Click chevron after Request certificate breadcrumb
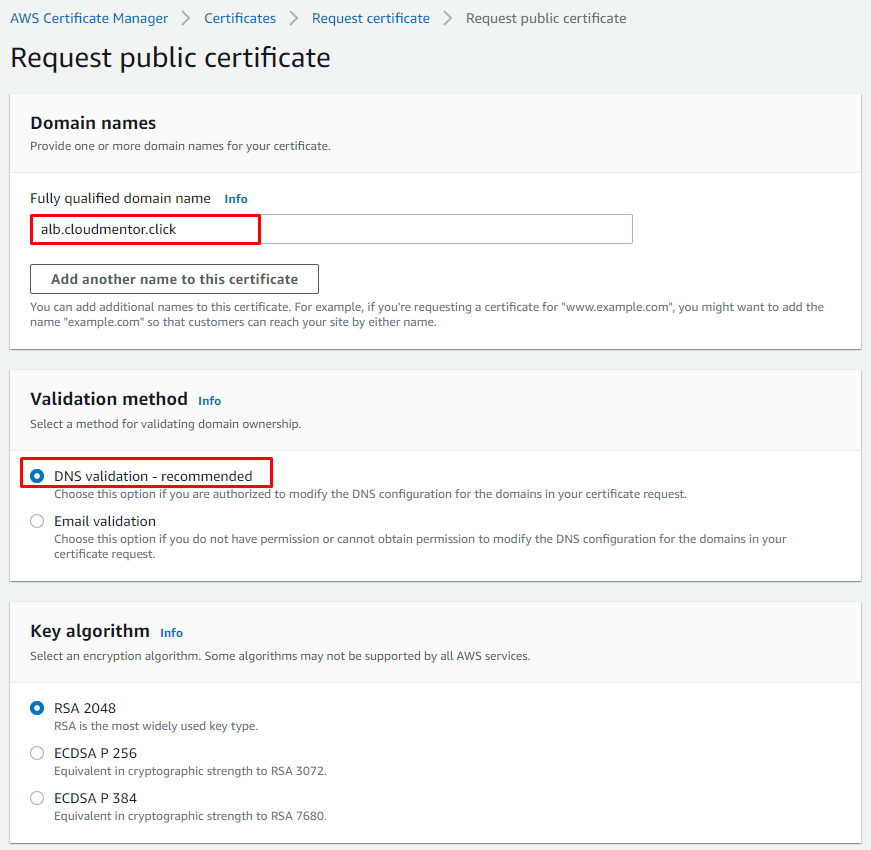This screenshot has height=850, width=871. 448,18
